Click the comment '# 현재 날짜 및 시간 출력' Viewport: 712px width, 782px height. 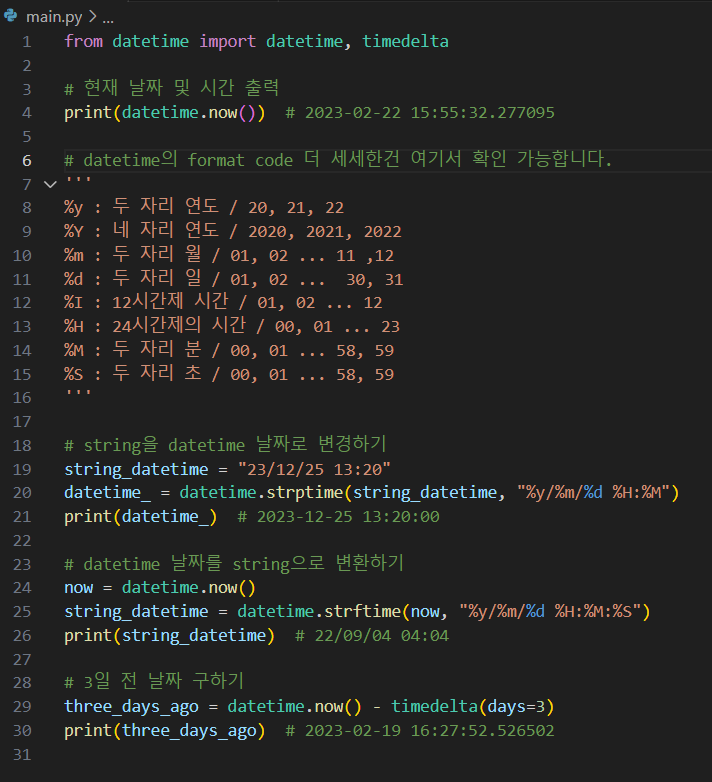click(172, 89)
